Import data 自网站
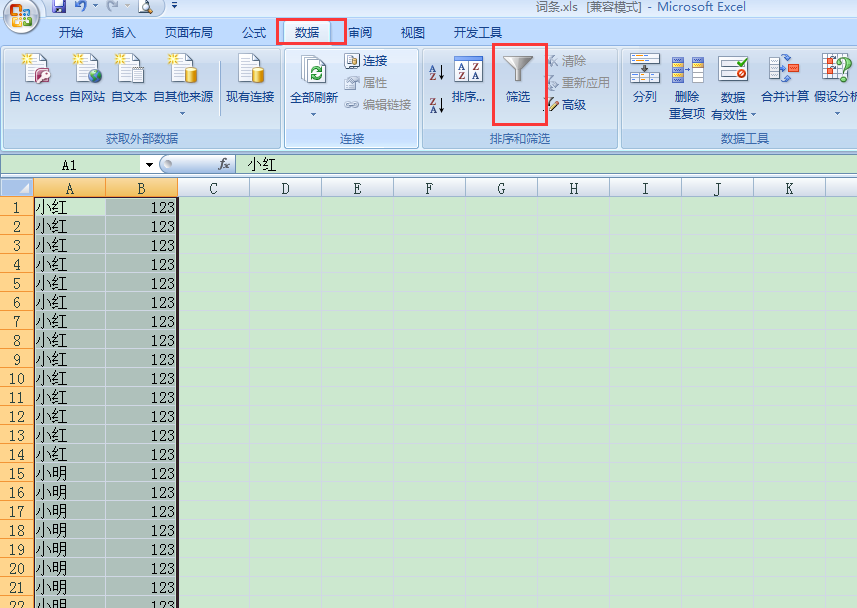Viewport: 857px width, 608px height. 87,78
